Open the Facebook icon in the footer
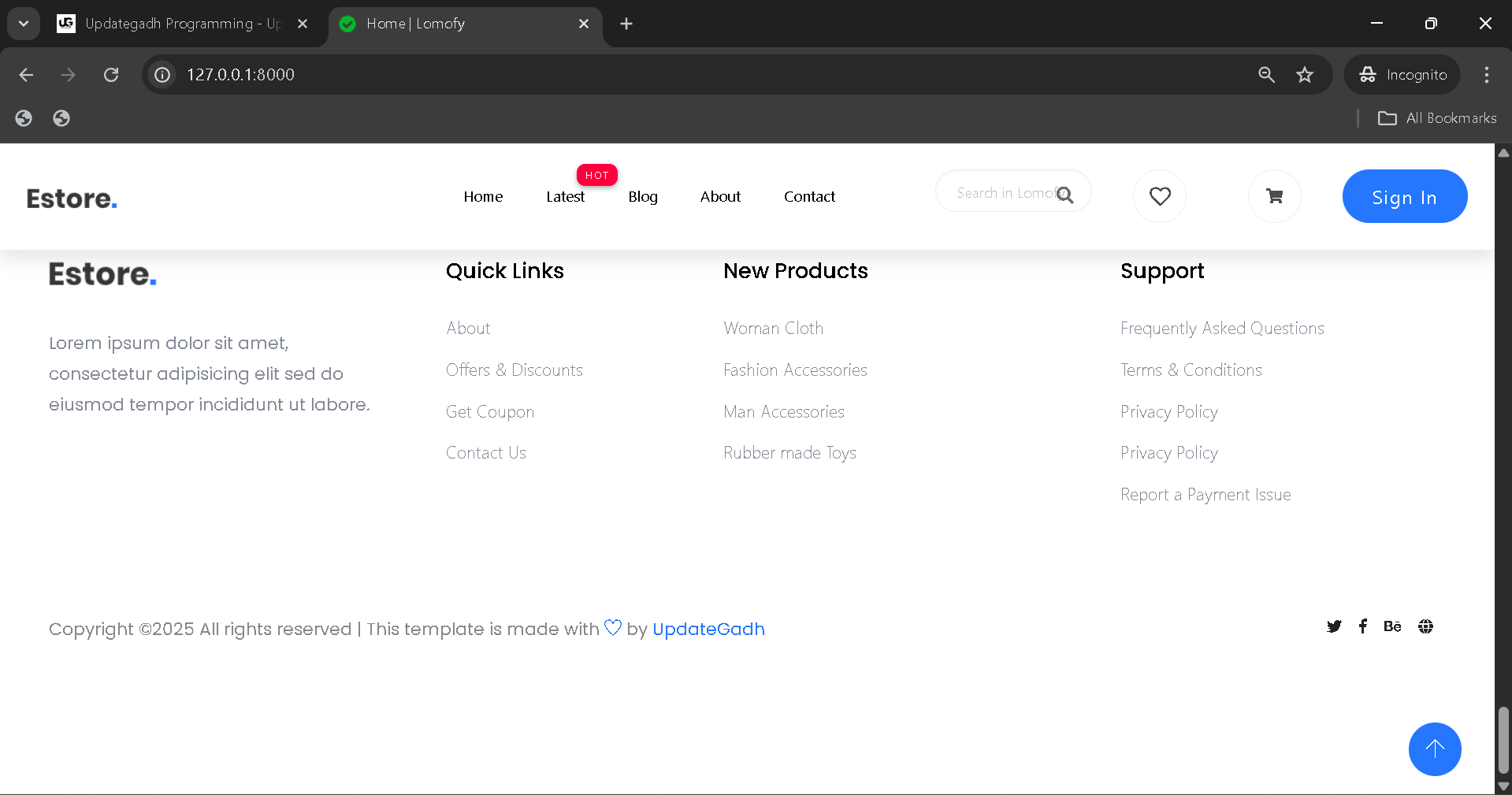1512x795 pixels. click(1364, 626)
